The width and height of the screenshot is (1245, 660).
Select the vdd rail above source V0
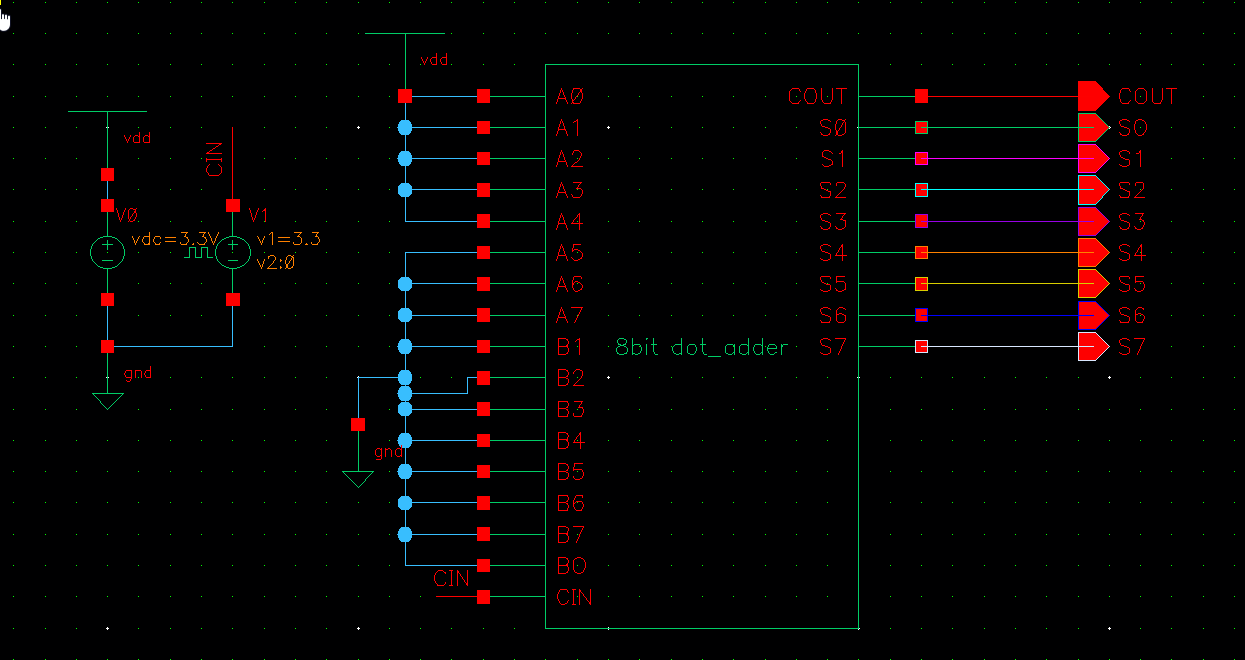[107, 112]
